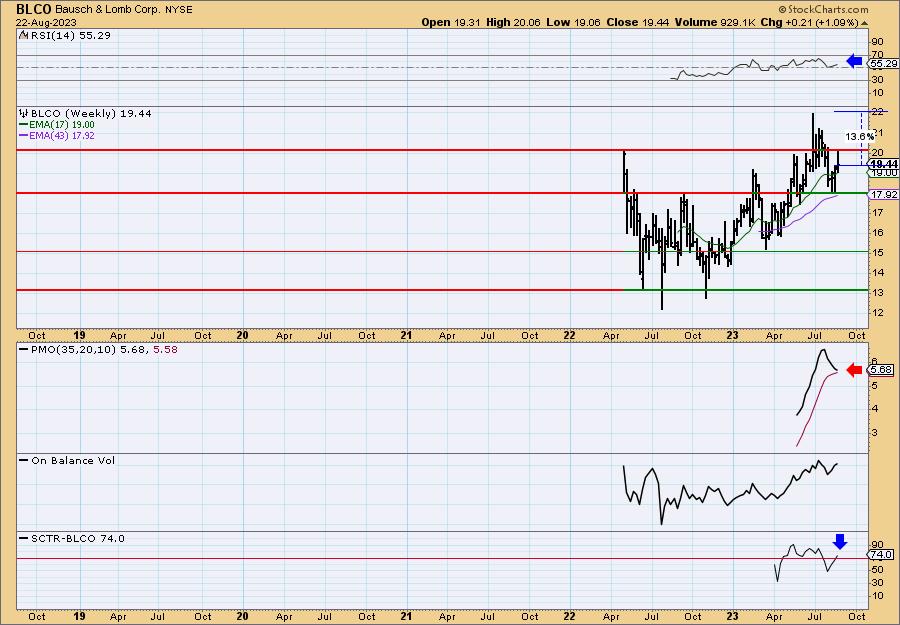Click the 55.29 RSI value tag on axis
The image size is (900, 625).
click(x=884, y=64)
